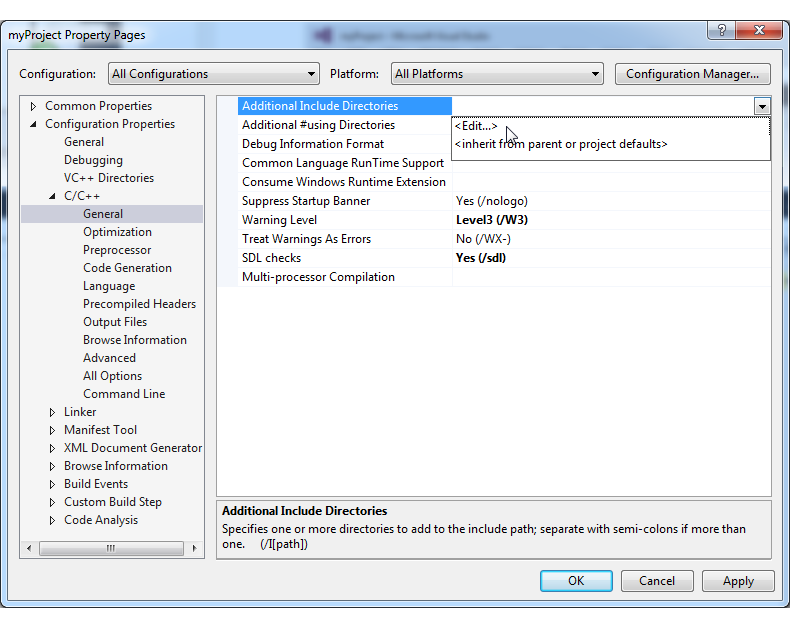Select Warning Level property

coord(345,220)
